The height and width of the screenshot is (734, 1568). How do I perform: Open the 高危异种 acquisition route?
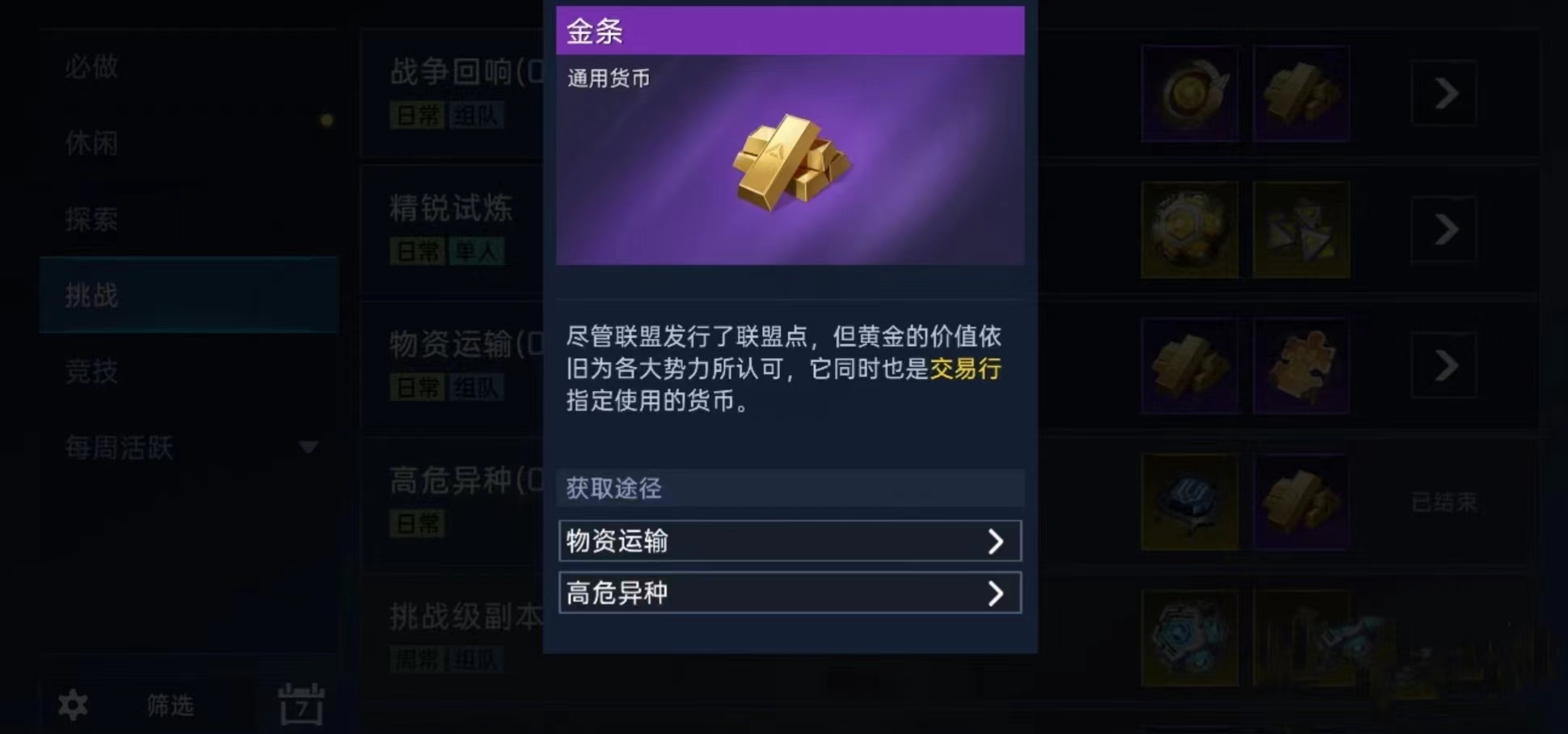click(790, 593)
